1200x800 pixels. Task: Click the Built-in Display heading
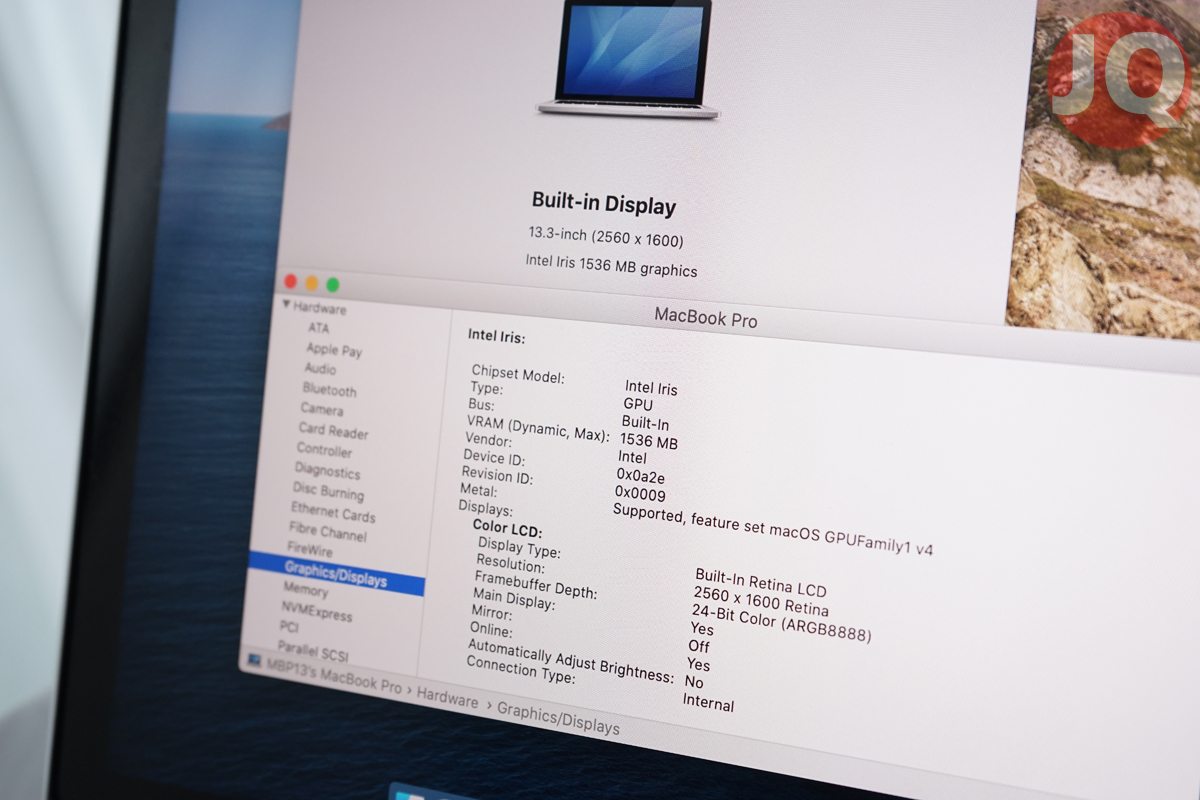pyautogui.click(x=604, y=203)
